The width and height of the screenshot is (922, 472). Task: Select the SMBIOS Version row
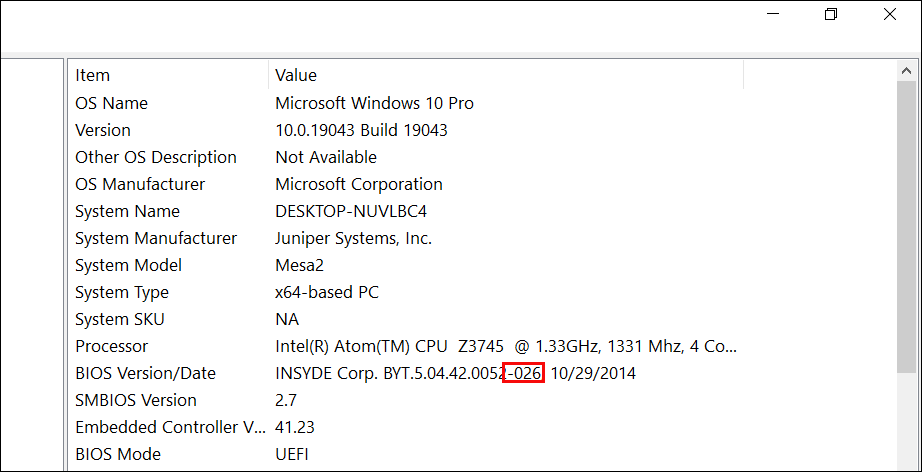tap(135, 400)
